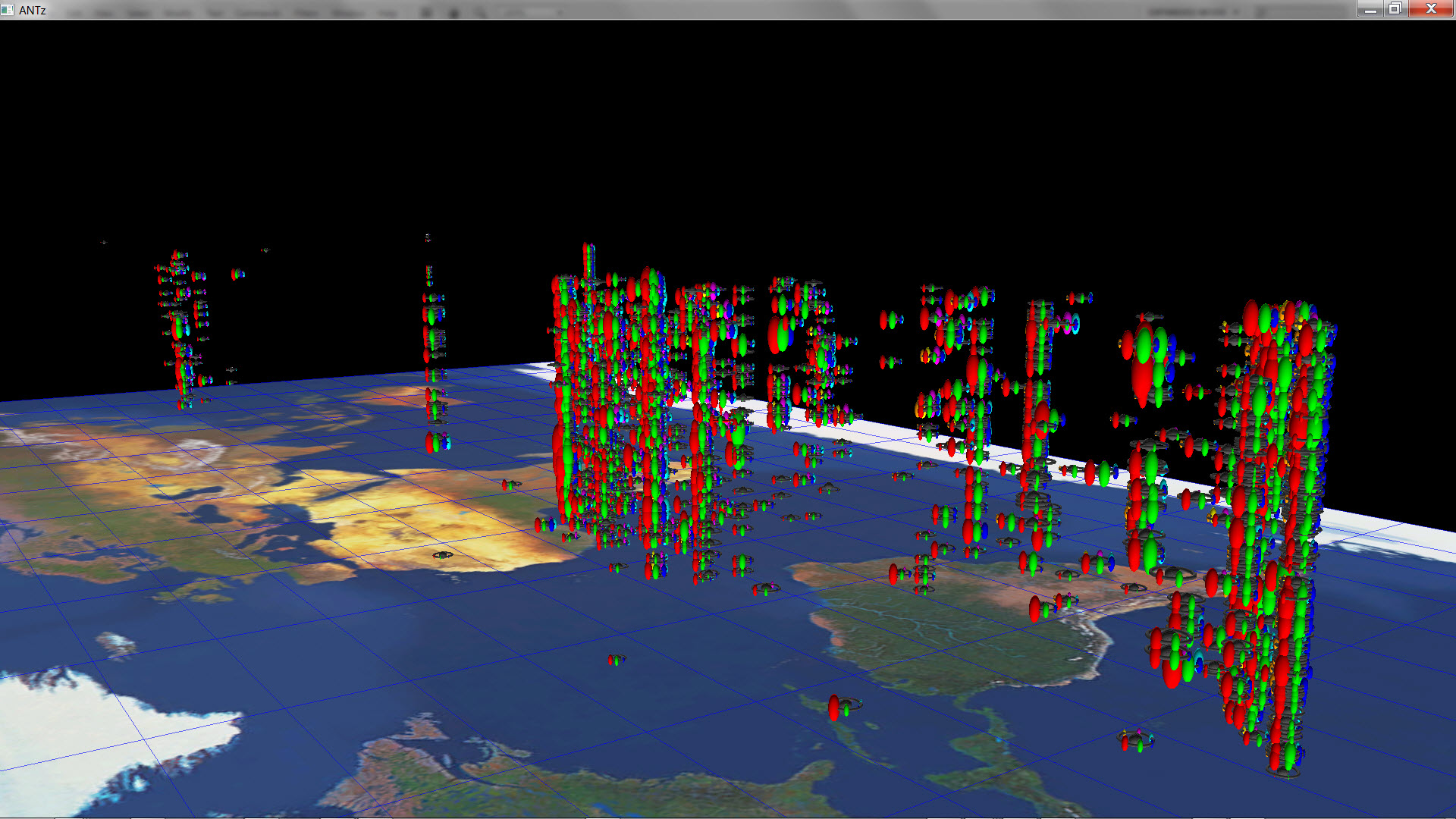Pick the red-green-cyan glyph at second column's base
The height and width of the screenshot is (819, 1456).
[x=437, y=442]
